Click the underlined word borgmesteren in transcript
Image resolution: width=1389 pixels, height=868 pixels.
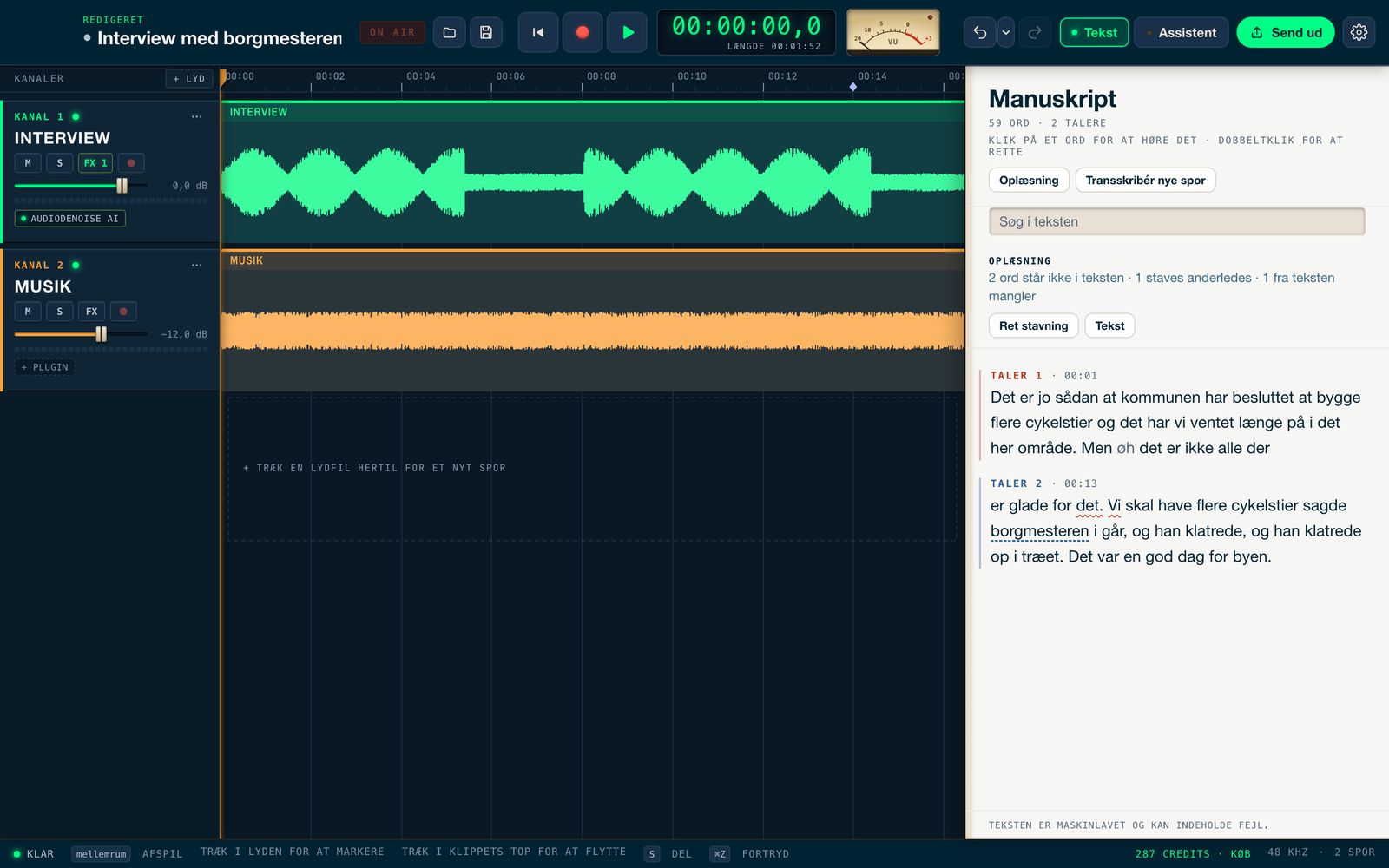[1039, 531]
